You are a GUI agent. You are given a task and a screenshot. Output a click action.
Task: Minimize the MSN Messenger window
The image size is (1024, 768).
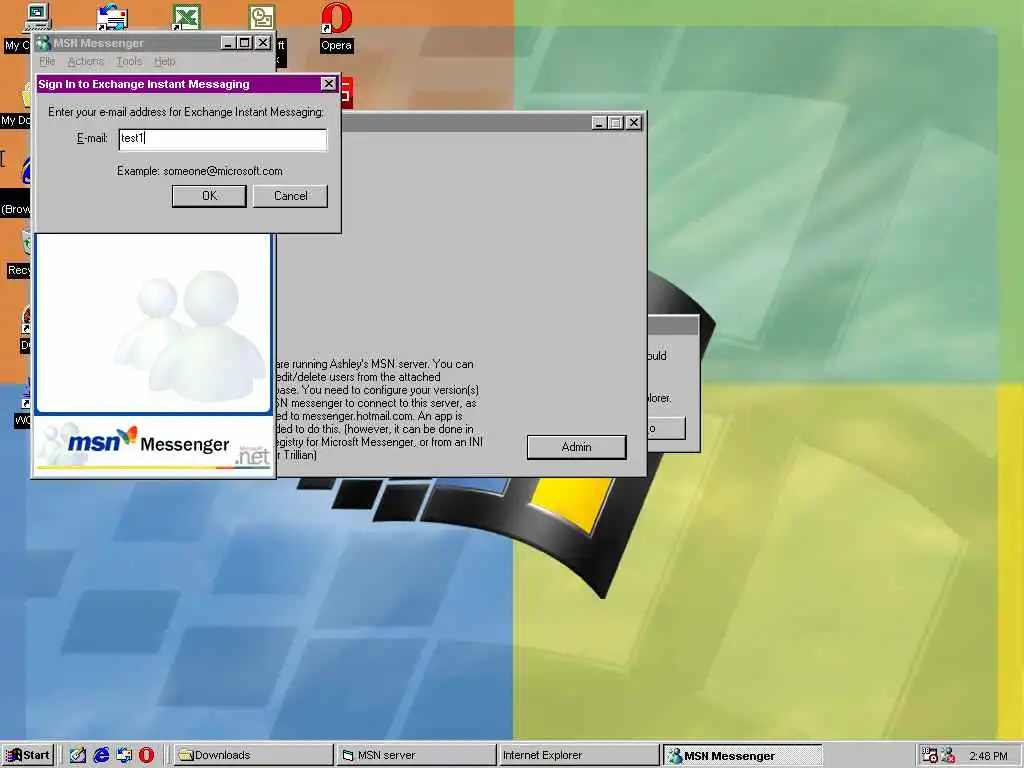(x=227, y=43)
